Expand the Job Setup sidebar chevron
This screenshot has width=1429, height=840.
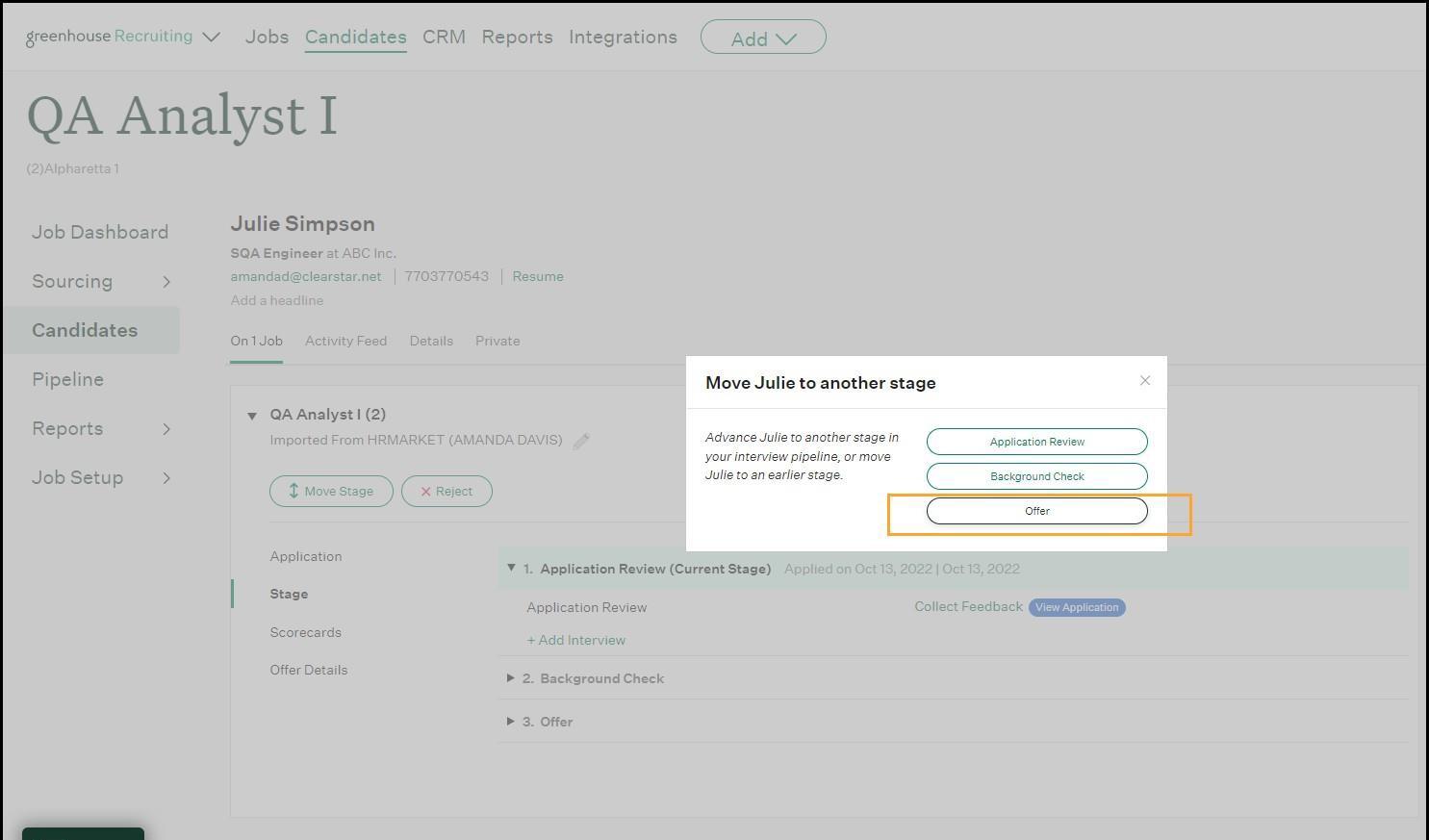(166, 478)
